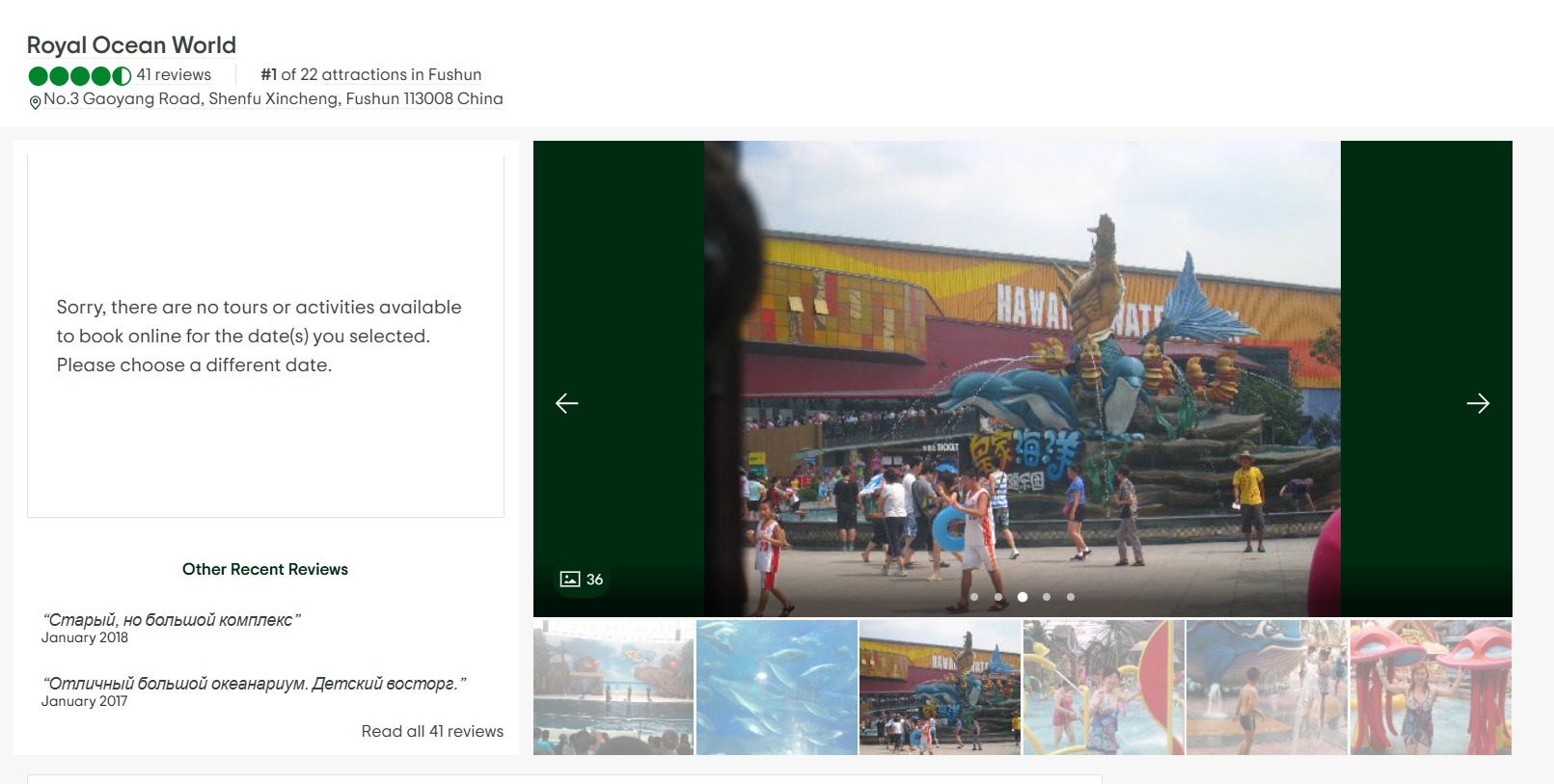
Task: Open #1 of 22 attractions in Fushun
Action: coord(370,74)
